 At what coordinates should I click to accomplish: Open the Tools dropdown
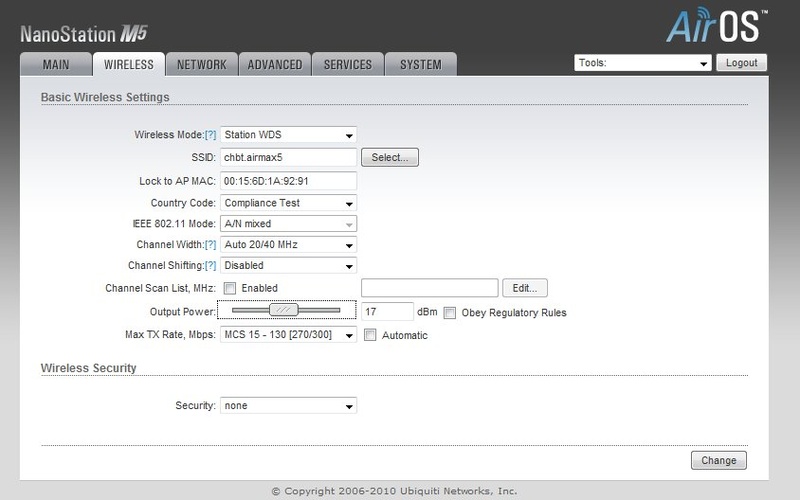[x=643, y=63]
